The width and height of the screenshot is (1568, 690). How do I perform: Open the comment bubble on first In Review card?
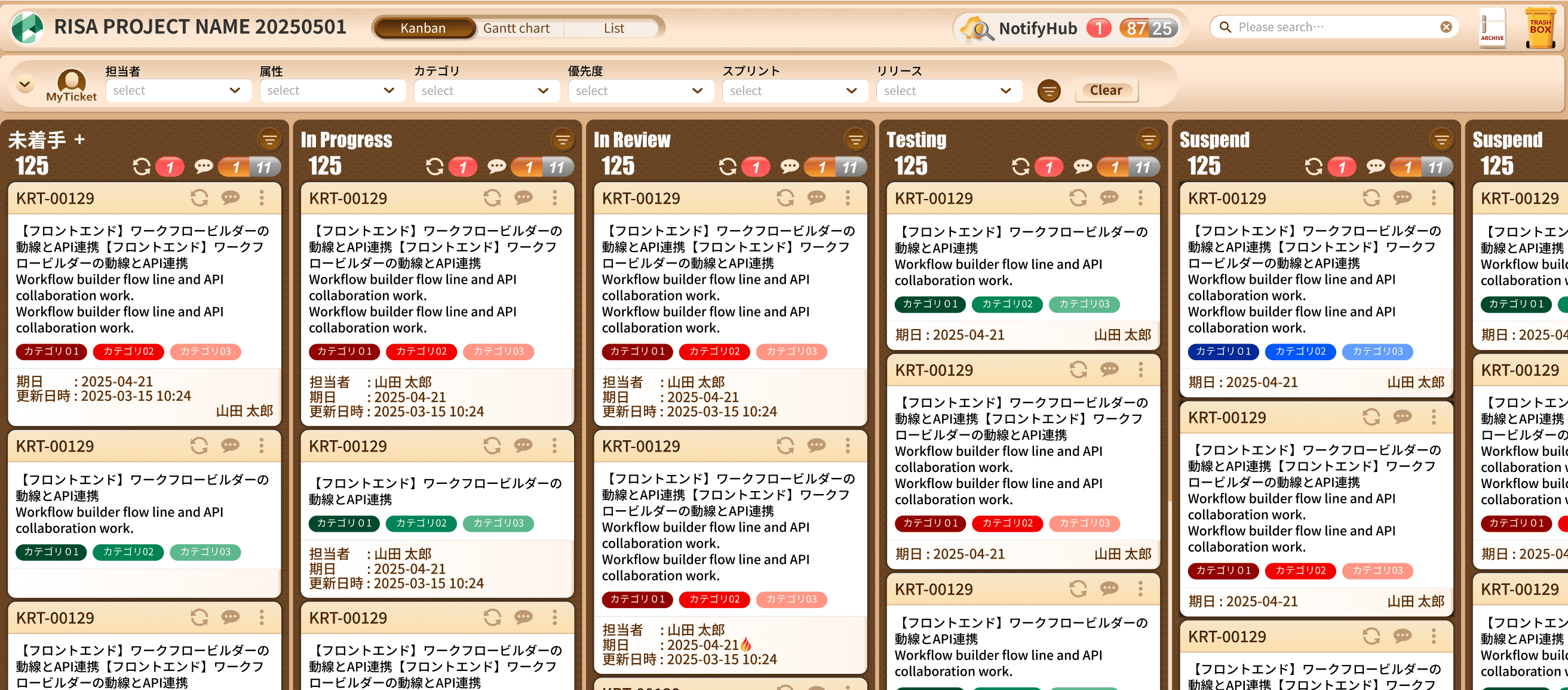tap(817, 198)
